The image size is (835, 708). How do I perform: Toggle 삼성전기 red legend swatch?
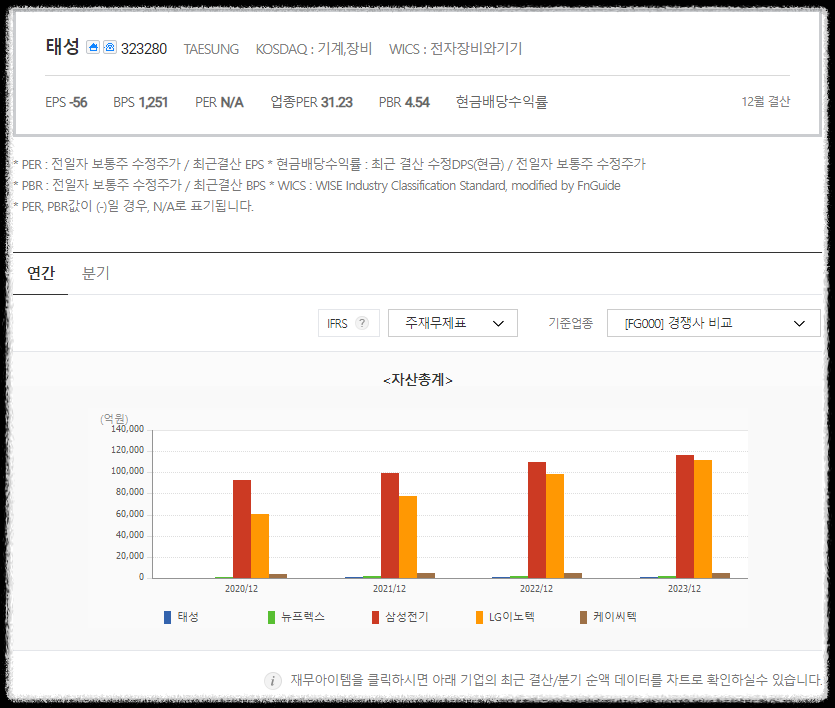click(375, 618)
